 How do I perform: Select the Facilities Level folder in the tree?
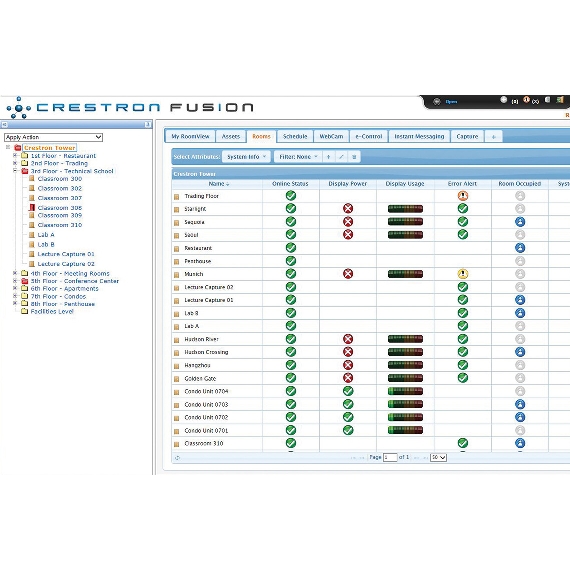(x=52, y=311)
